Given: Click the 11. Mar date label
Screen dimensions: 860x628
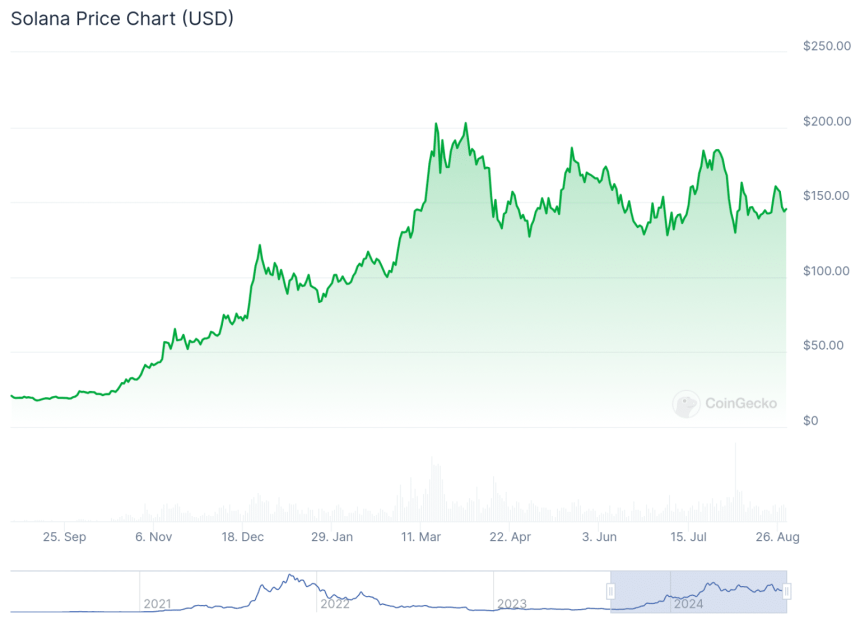Looking at the screenshot, I should [421, 537].
